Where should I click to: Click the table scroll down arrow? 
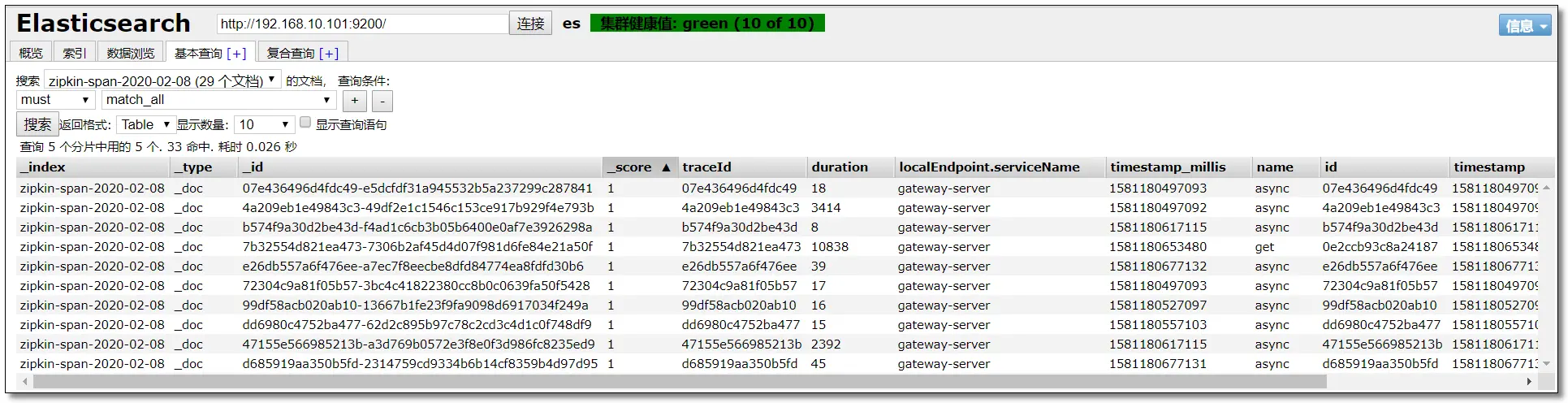coord(1546,363)
